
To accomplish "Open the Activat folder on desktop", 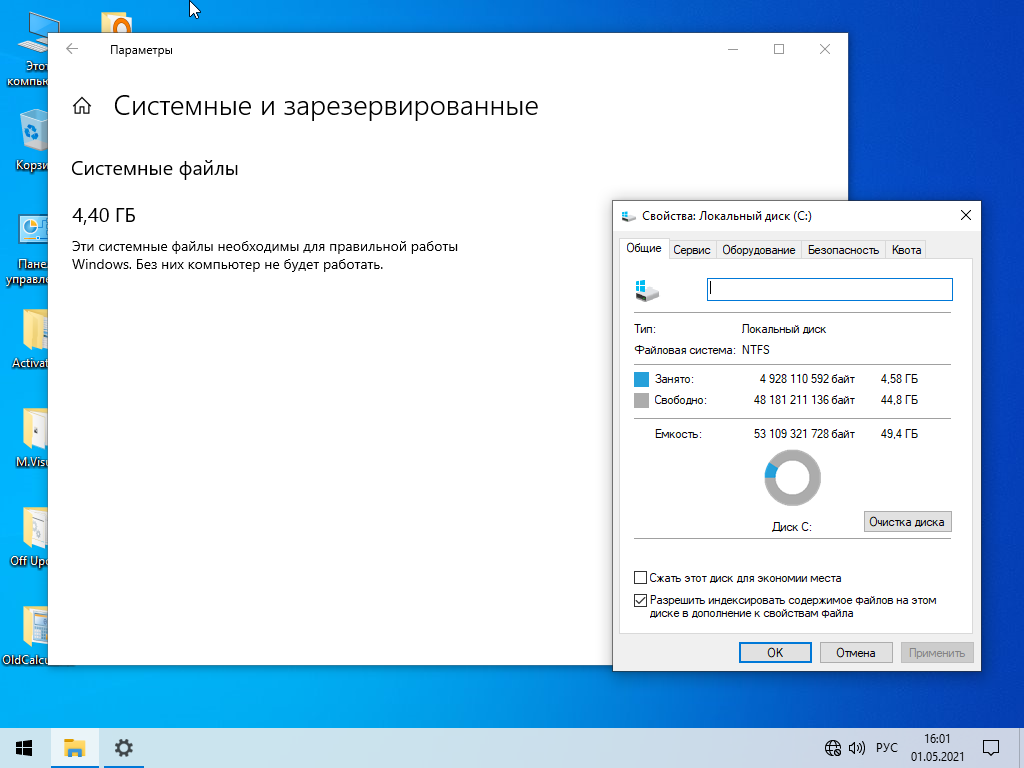I will pos(30,340).
